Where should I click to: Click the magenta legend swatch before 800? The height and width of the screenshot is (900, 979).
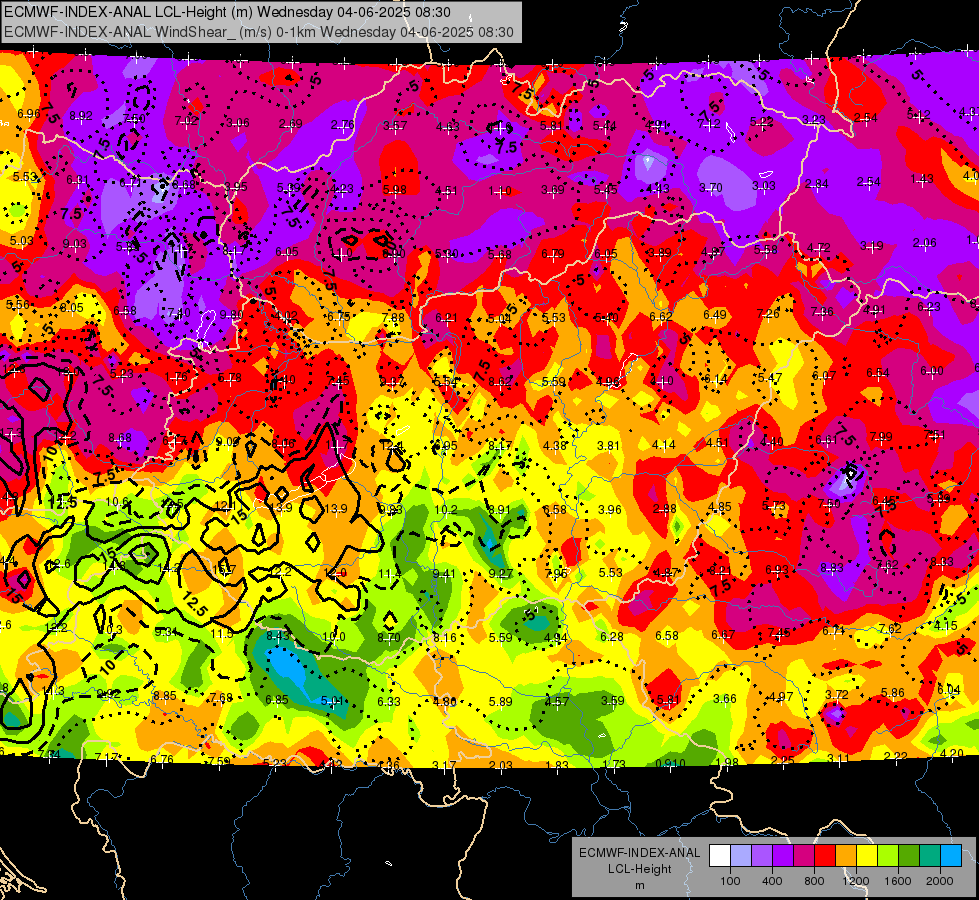coord(804,856)
